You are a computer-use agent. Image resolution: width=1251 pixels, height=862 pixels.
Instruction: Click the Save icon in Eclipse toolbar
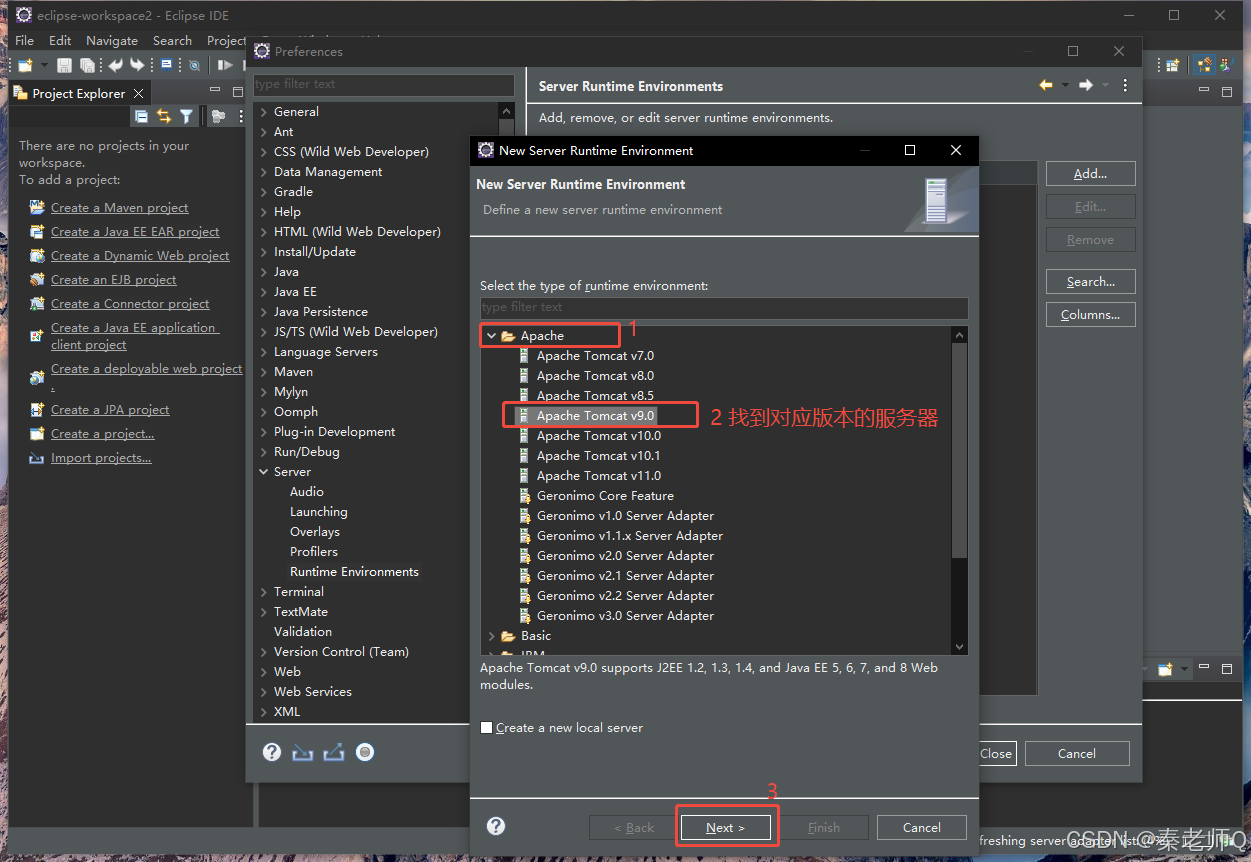(x=64, y=65)
